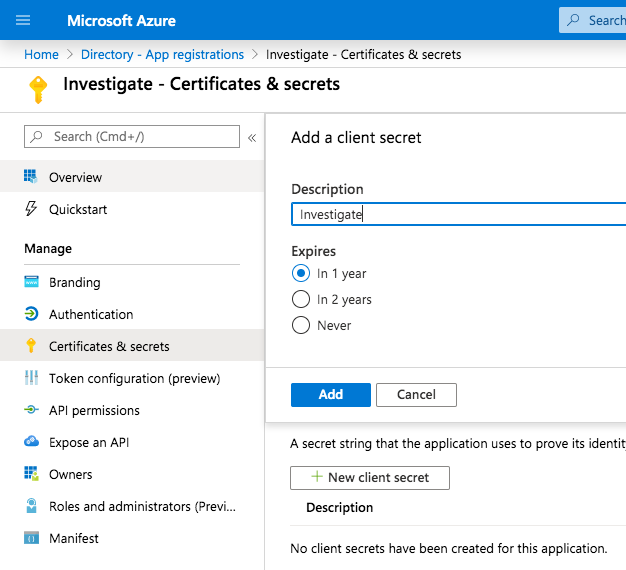626x570 pixels.
Task: Click the Overview grid icon
Action: point(30,177)
